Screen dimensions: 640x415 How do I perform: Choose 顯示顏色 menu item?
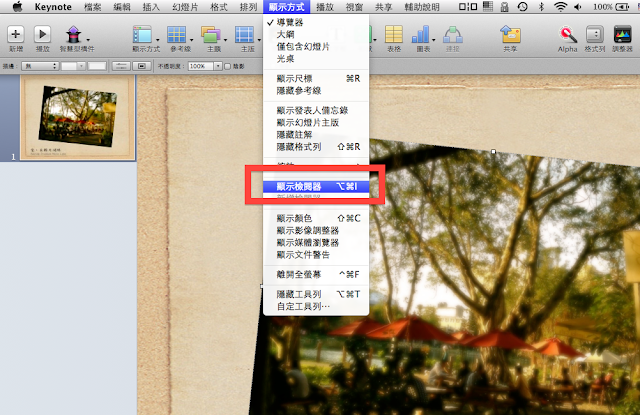coord(316,218)
